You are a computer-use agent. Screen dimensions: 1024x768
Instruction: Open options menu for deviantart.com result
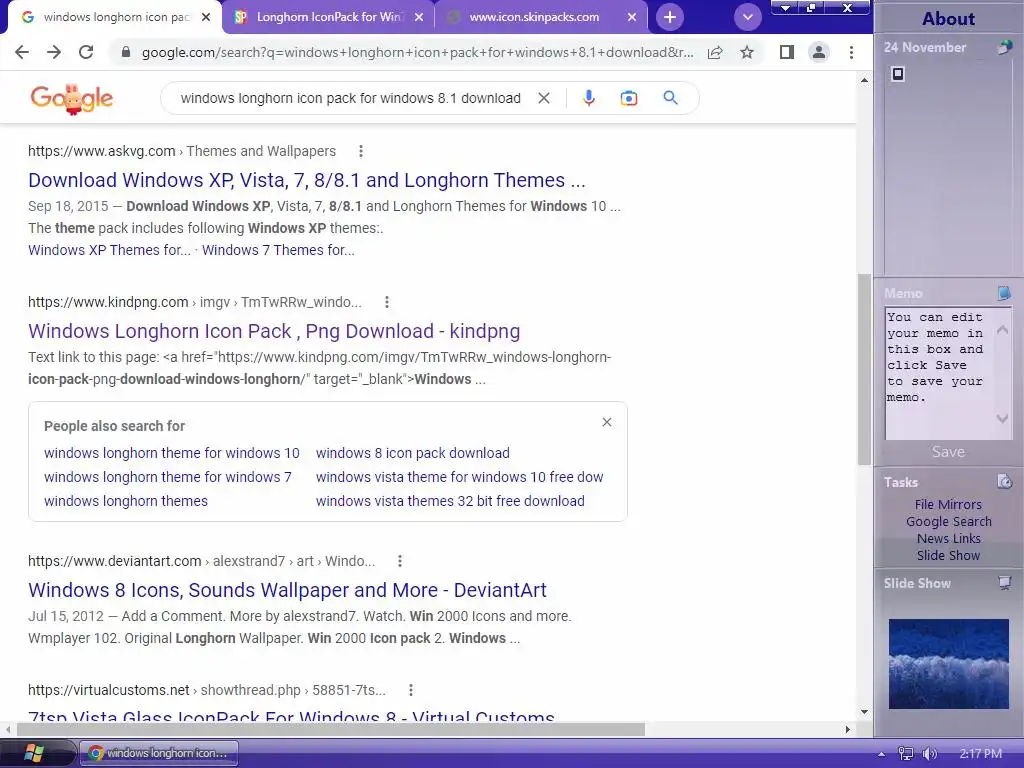[400, 561]
